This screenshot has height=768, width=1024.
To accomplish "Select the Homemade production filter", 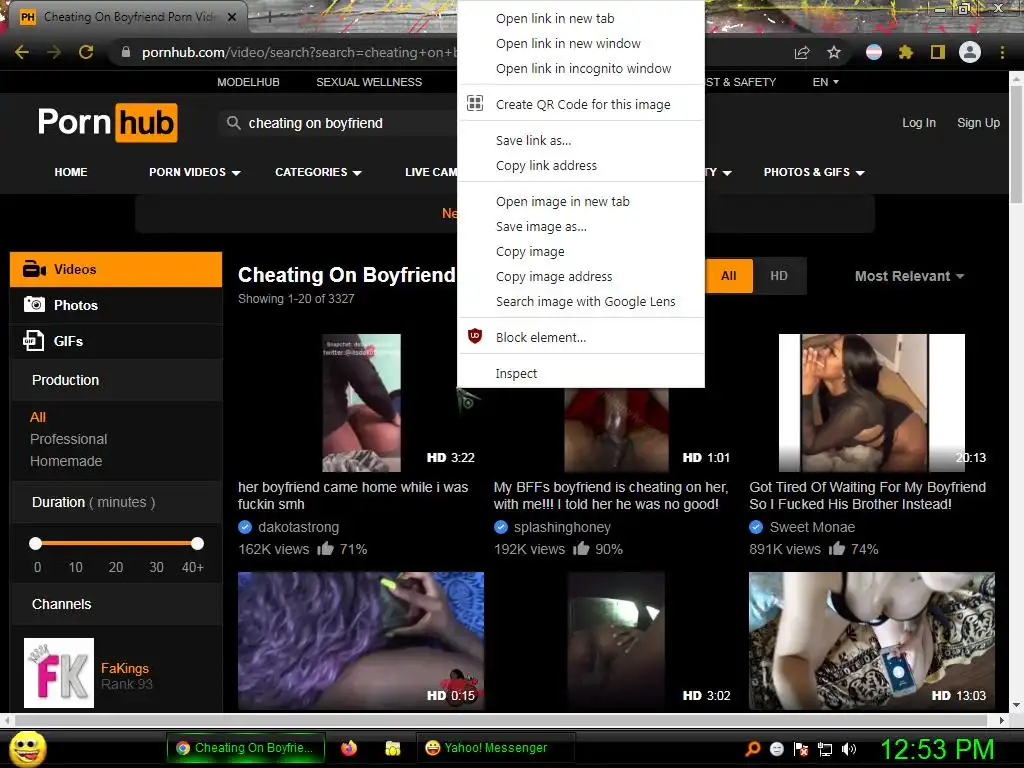I will 66,461.
